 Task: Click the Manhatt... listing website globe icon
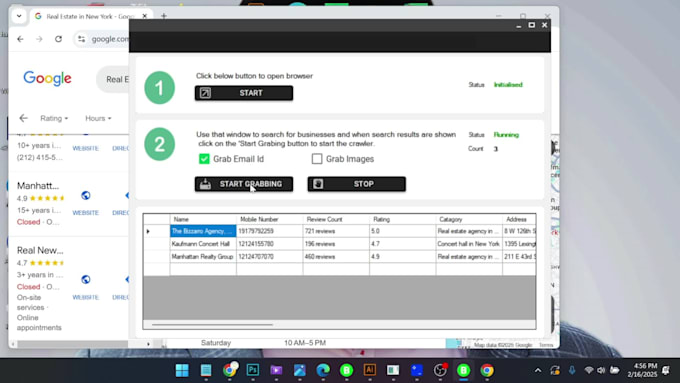[x=85, y=196]
